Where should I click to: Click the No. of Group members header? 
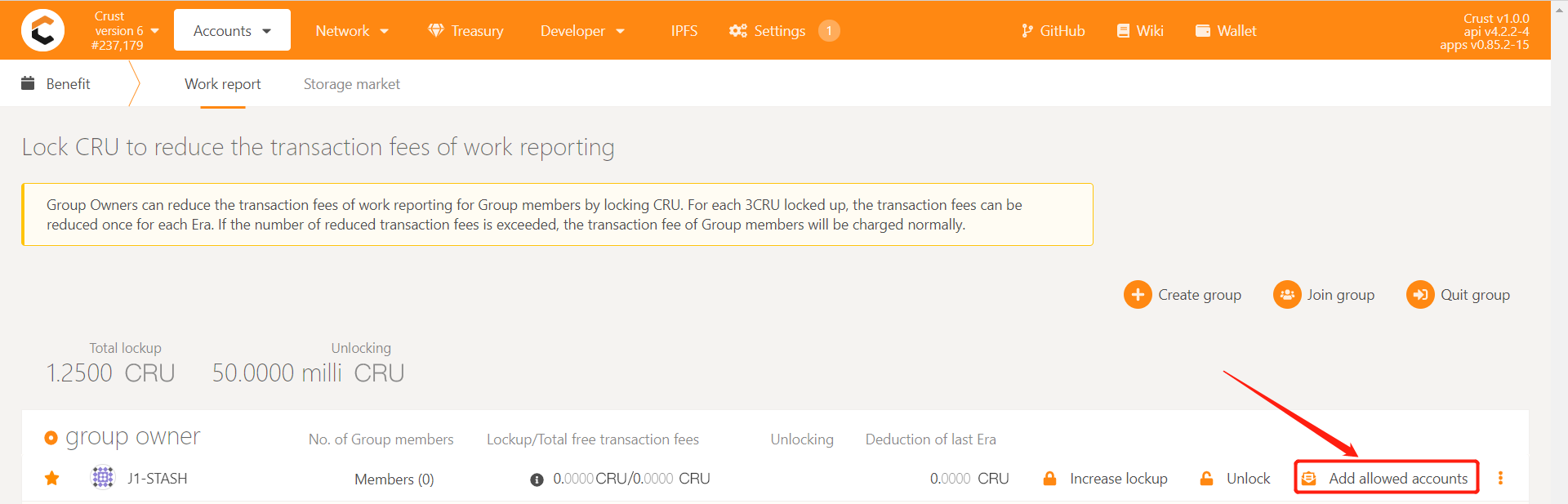click(381, 439)
